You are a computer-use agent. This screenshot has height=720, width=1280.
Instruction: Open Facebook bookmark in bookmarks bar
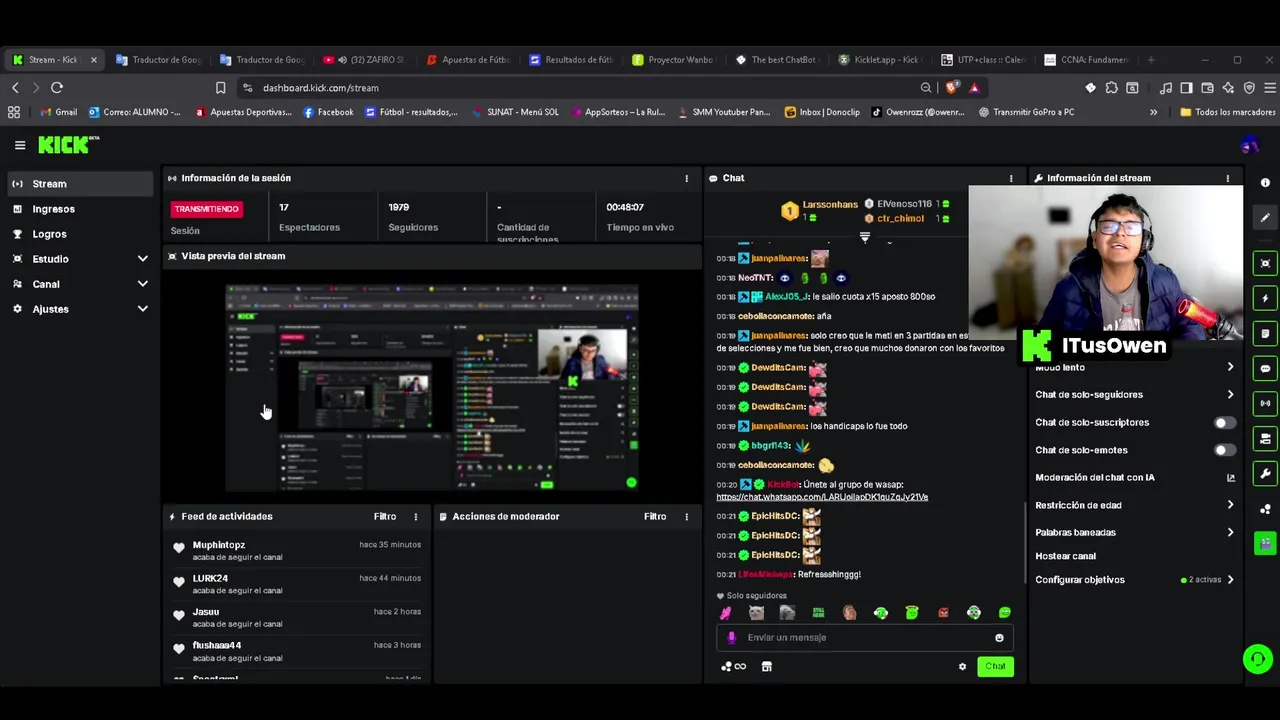328,112
